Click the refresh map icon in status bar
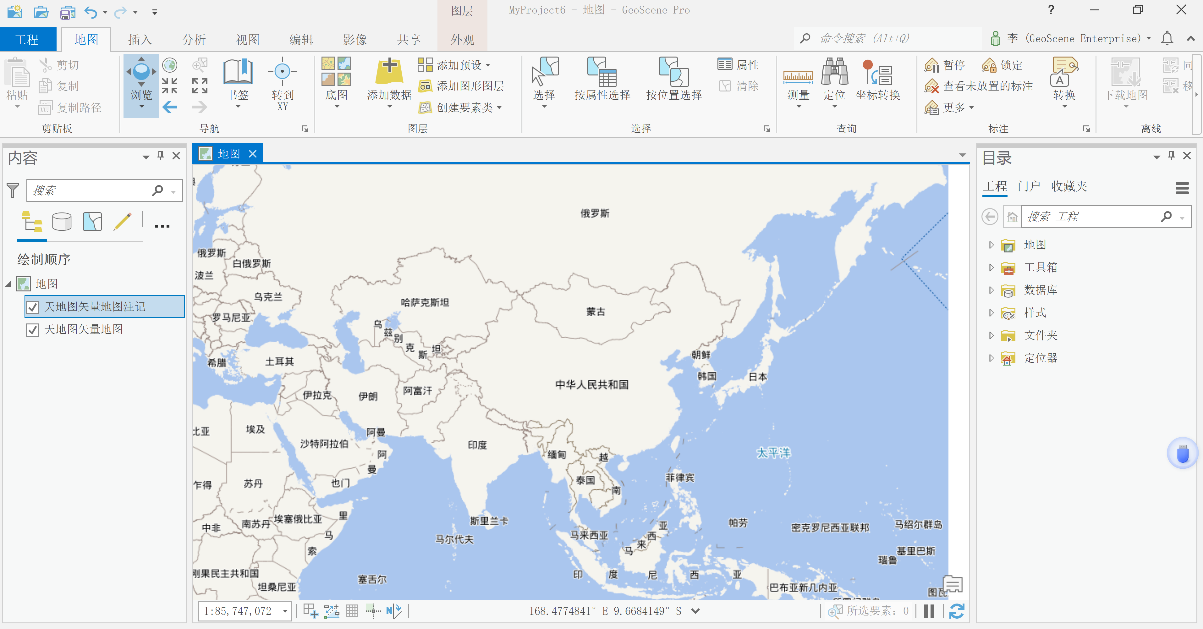The width and height of the screenshot is (1203, 629). tap(957, 611)
